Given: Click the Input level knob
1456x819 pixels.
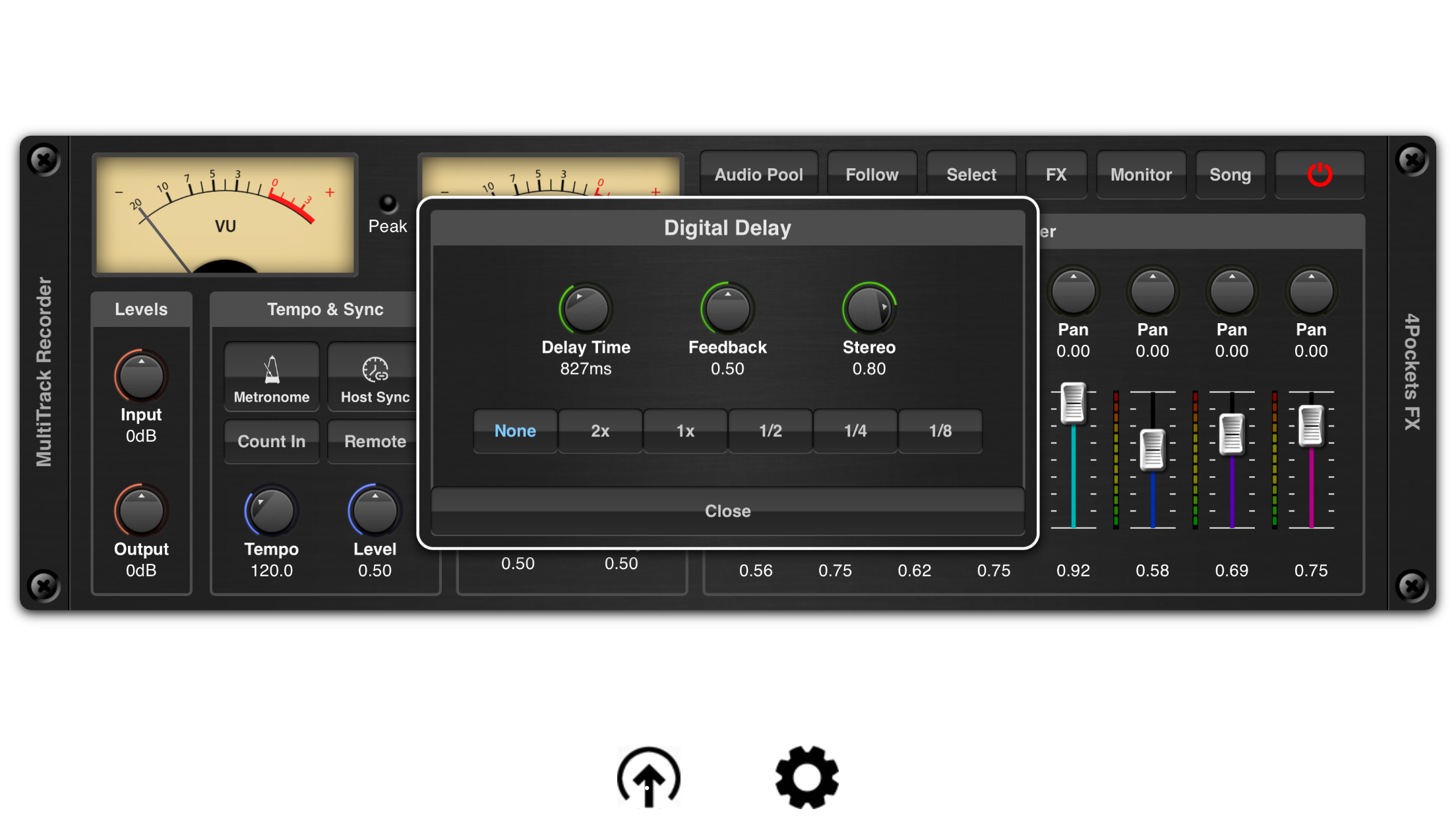Looking at the screenshot, I should pyautogui.click(x=141, y=377).
